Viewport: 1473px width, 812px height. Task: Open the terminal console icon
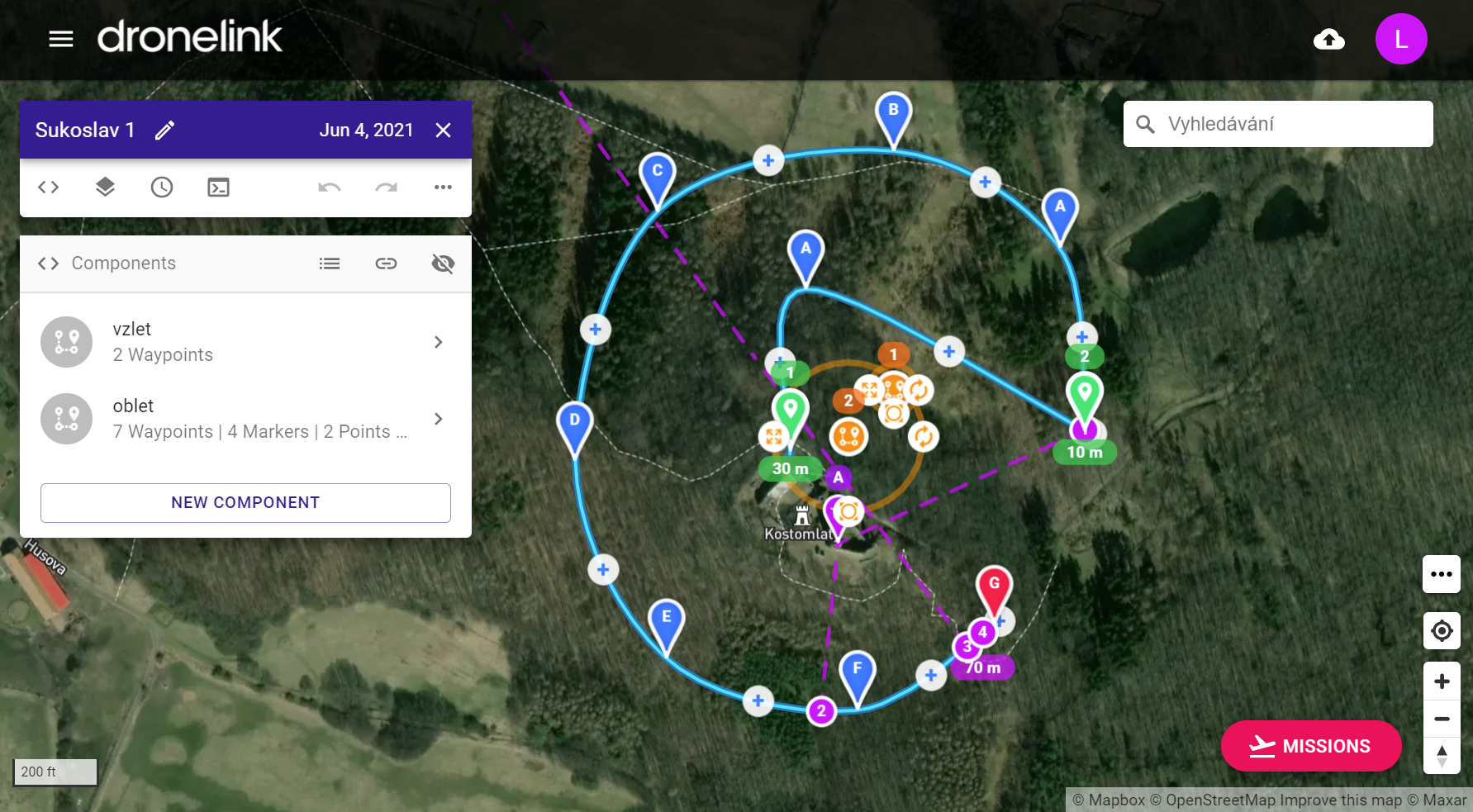[218, 188]
